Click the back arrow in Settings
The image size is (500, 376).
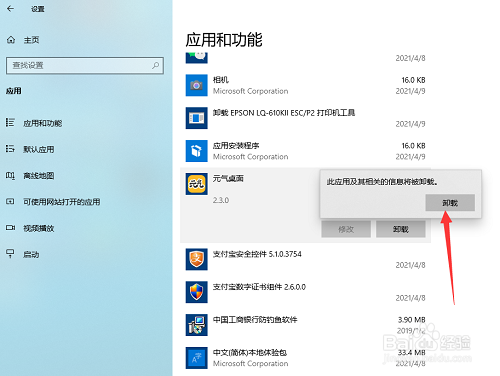click(11, 9)
